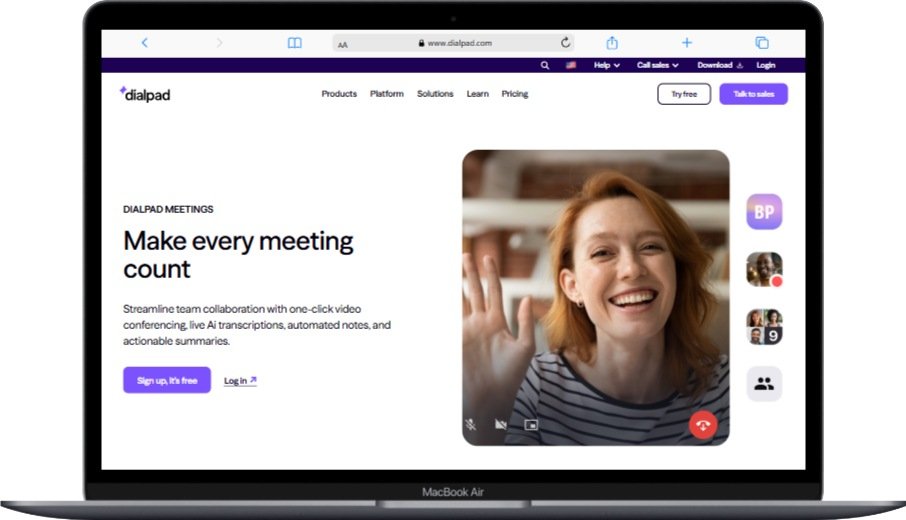The height and width of the screenshot is (520, 906).
Task: Open the Solutions menu
Action: 435,94
